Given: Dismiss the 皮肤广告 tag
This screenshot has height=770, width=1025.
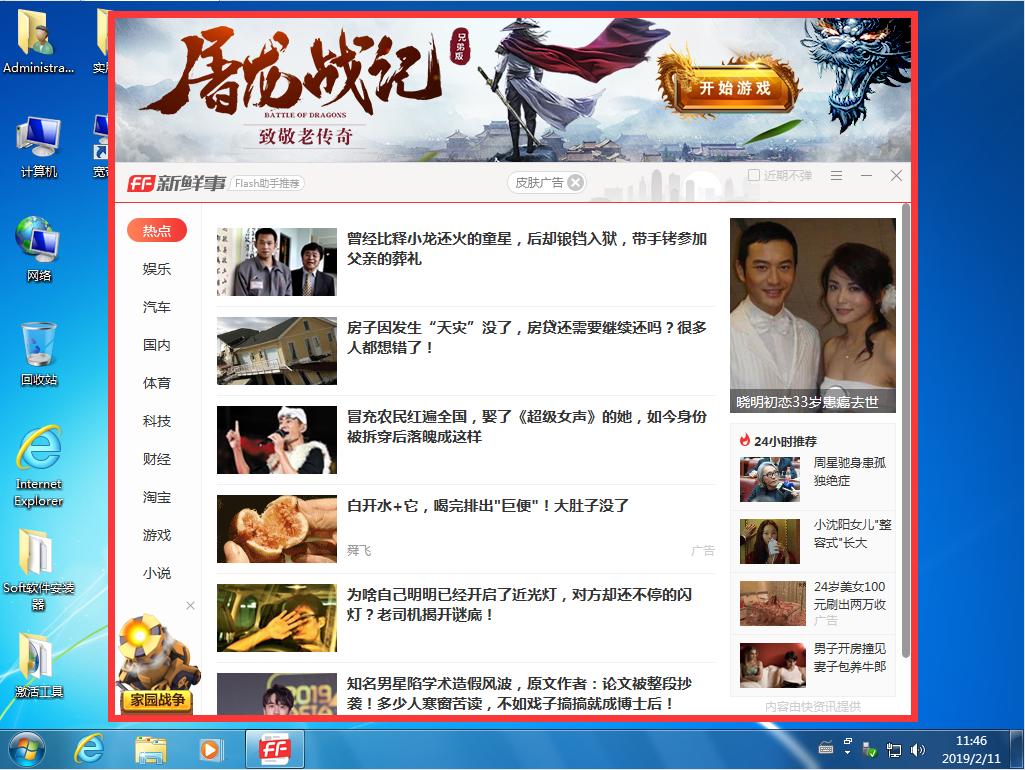Looking at the screenshot, I should point(575,183).
